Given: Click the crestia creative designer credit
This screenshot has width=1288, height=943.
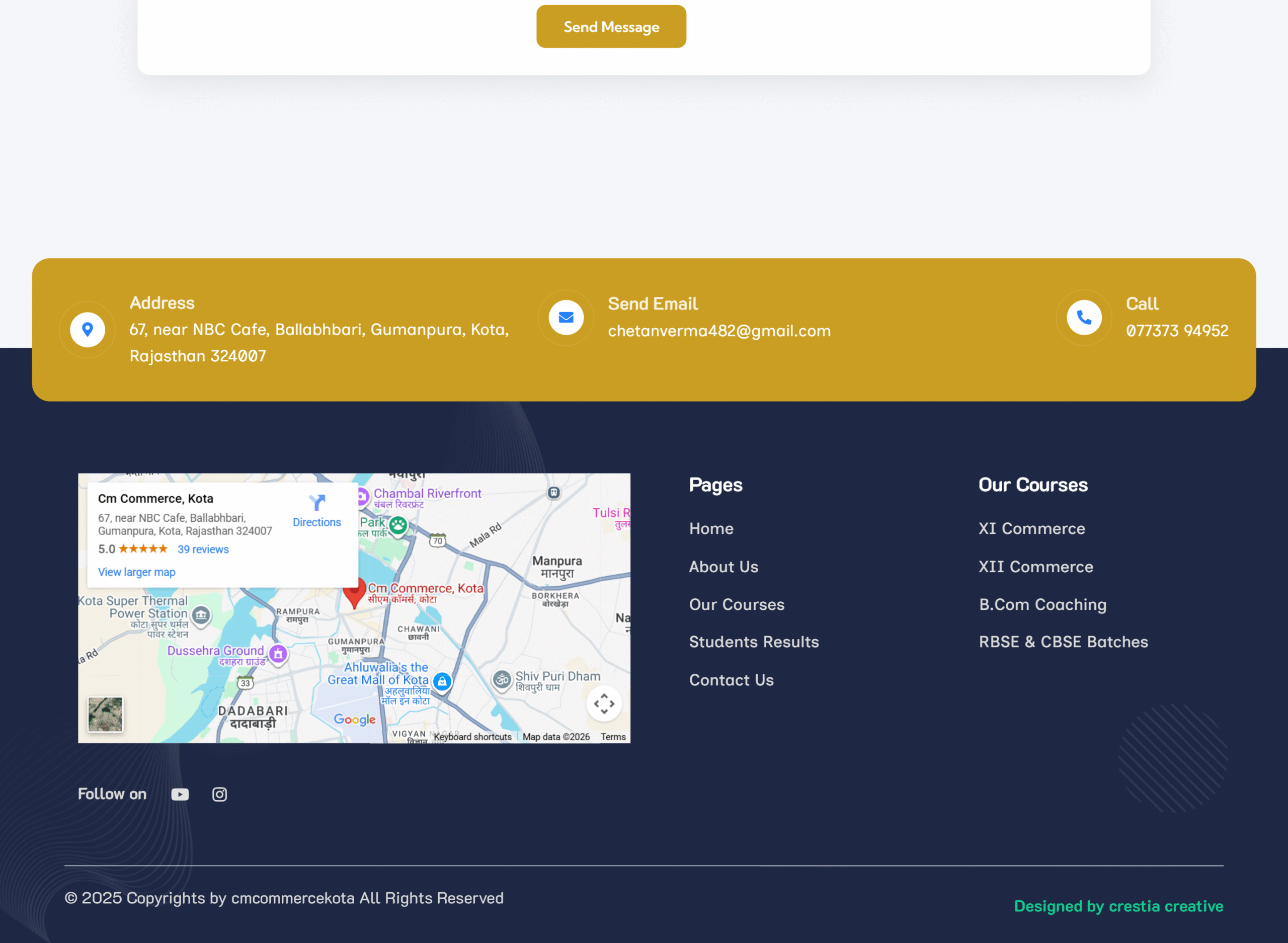Looking at the screenshot, I should [1165, 906].
